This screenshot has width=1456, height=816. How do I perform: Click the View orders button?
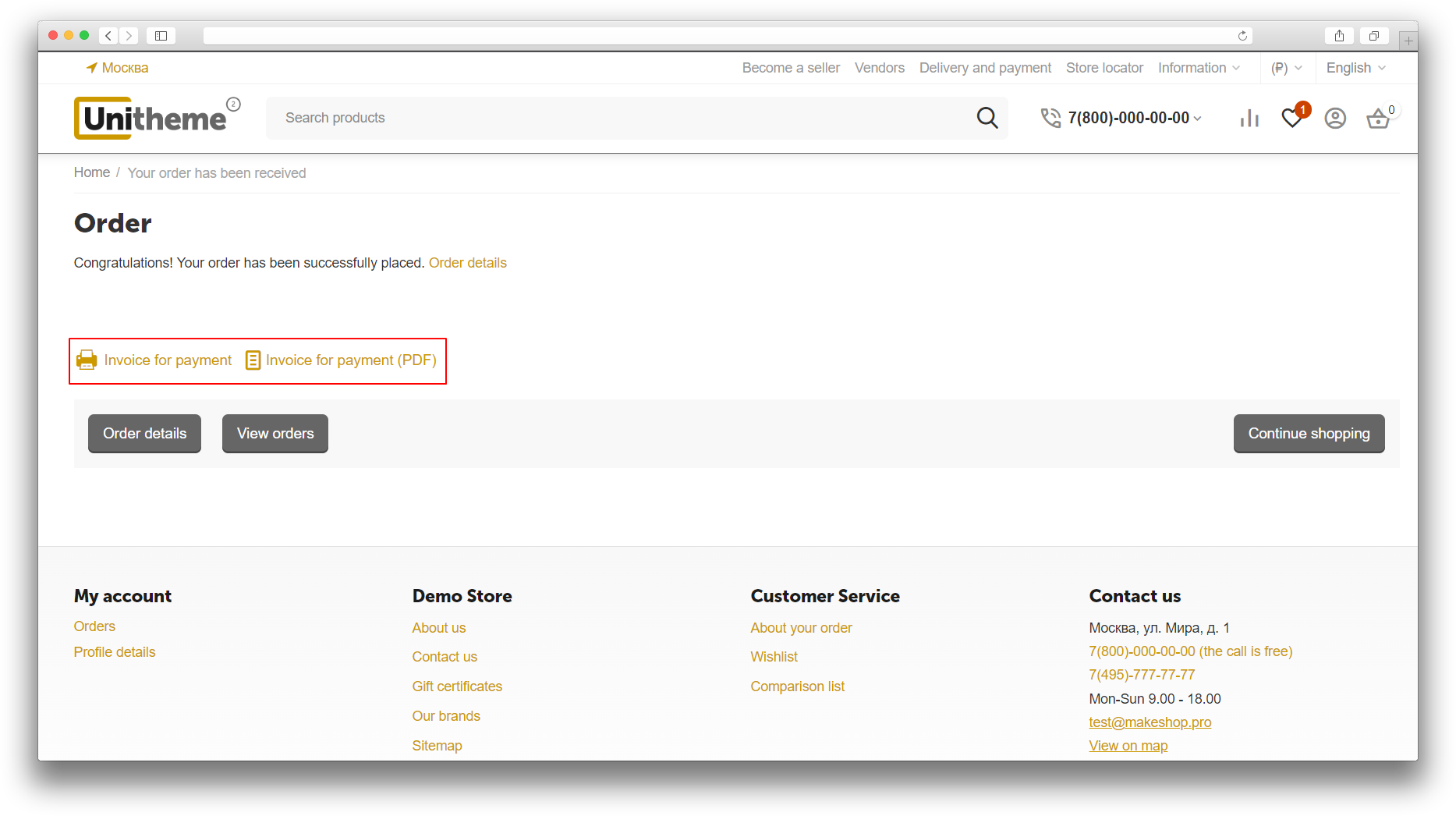[275, 434]
